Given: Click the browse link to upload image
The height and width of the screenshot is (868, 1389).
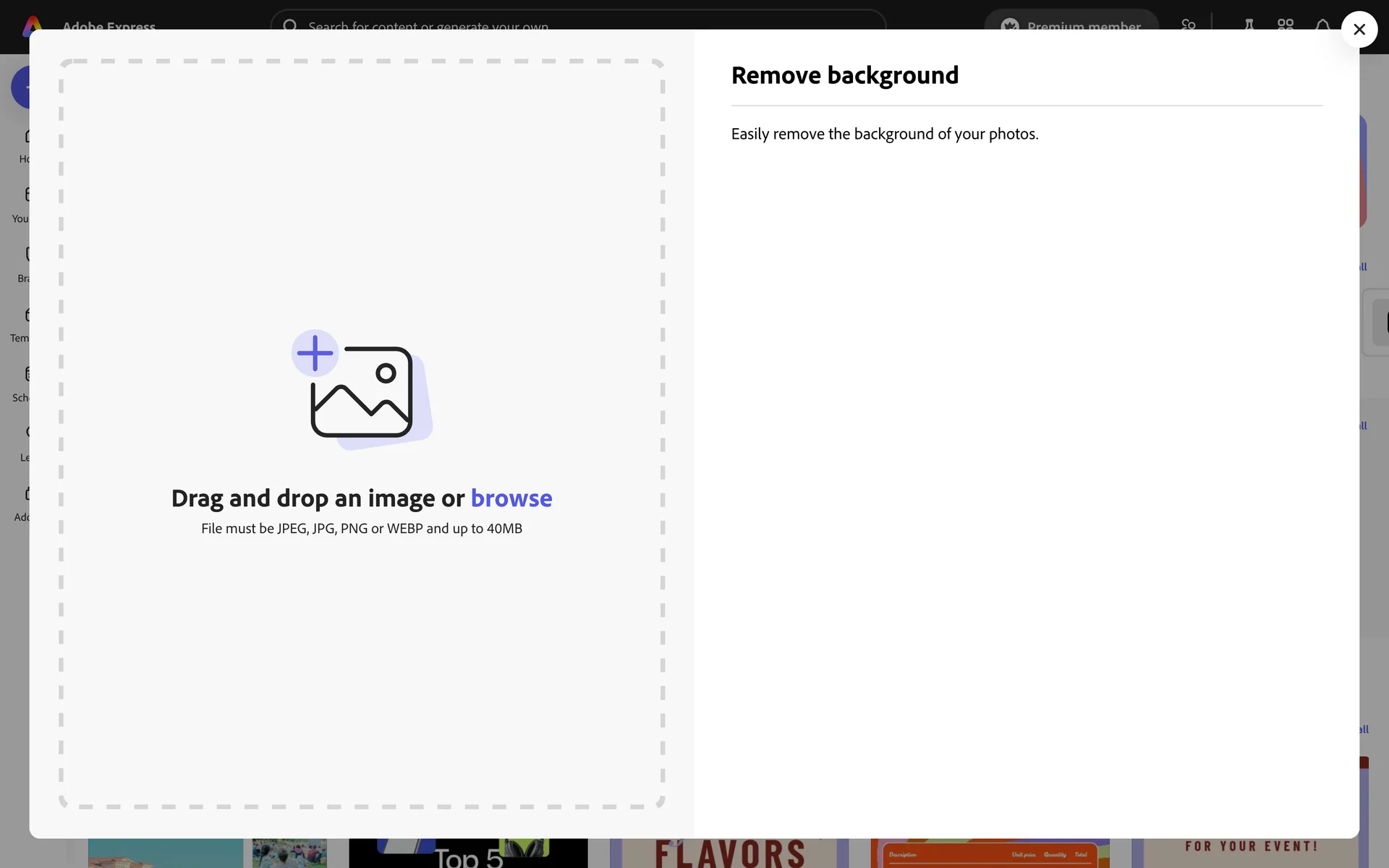Looking at the screenshot, I should (x=511, y=498).
